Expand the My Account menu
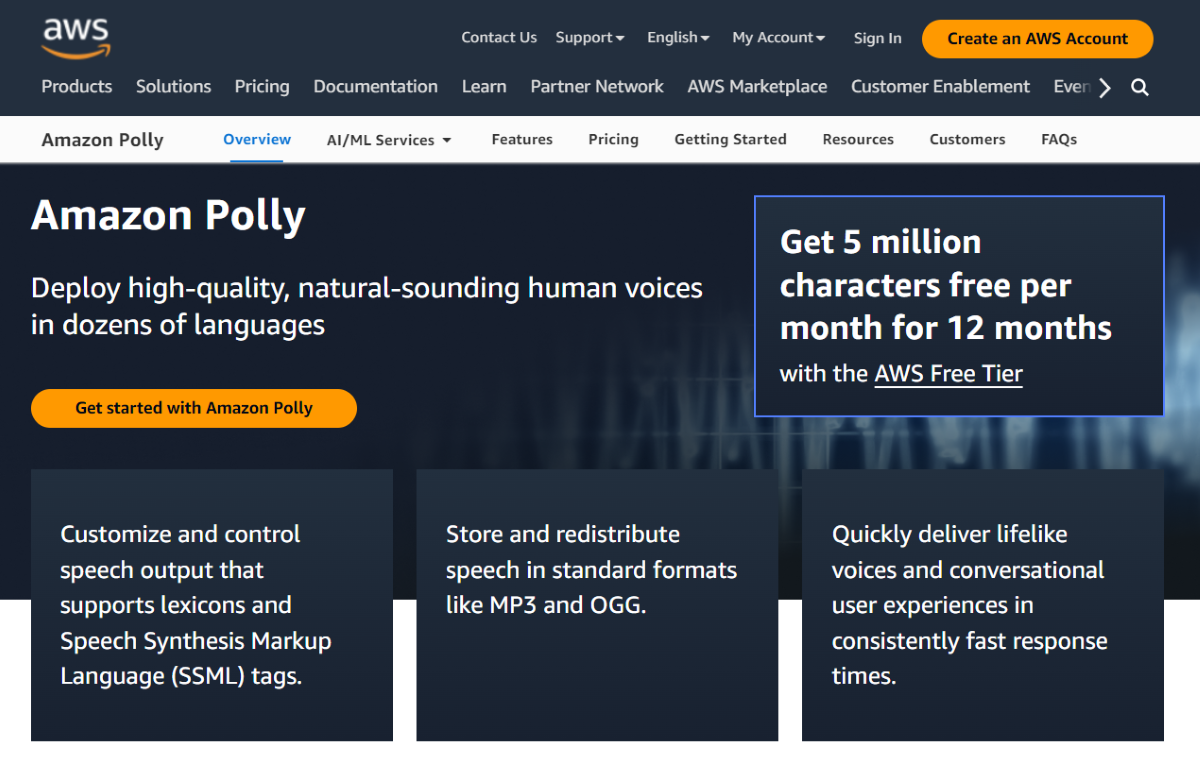Screen dimensions: 1200x767 (779, 38)
